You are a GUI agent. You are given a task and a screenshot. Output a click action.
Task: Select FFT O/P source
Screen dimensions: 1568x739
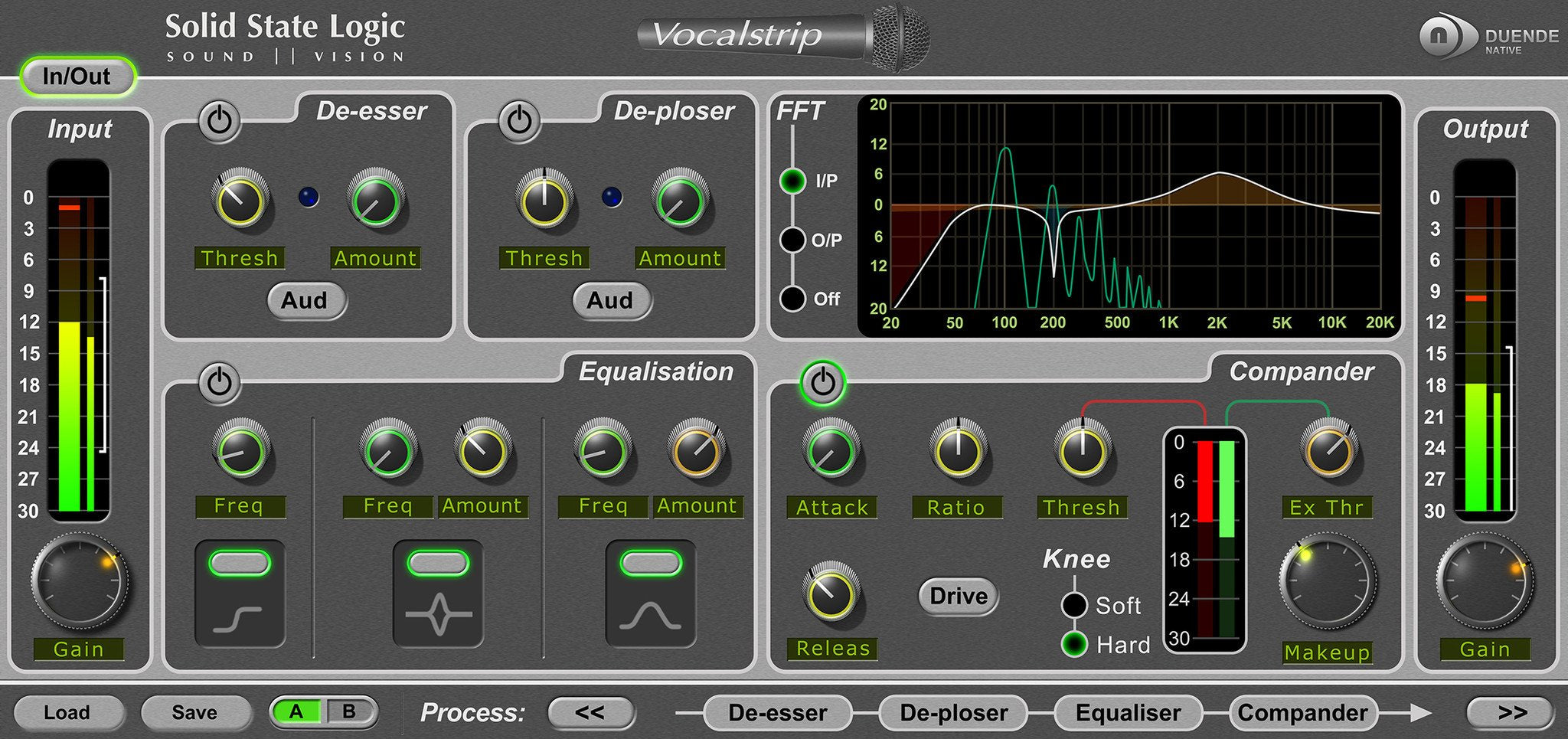792,240
